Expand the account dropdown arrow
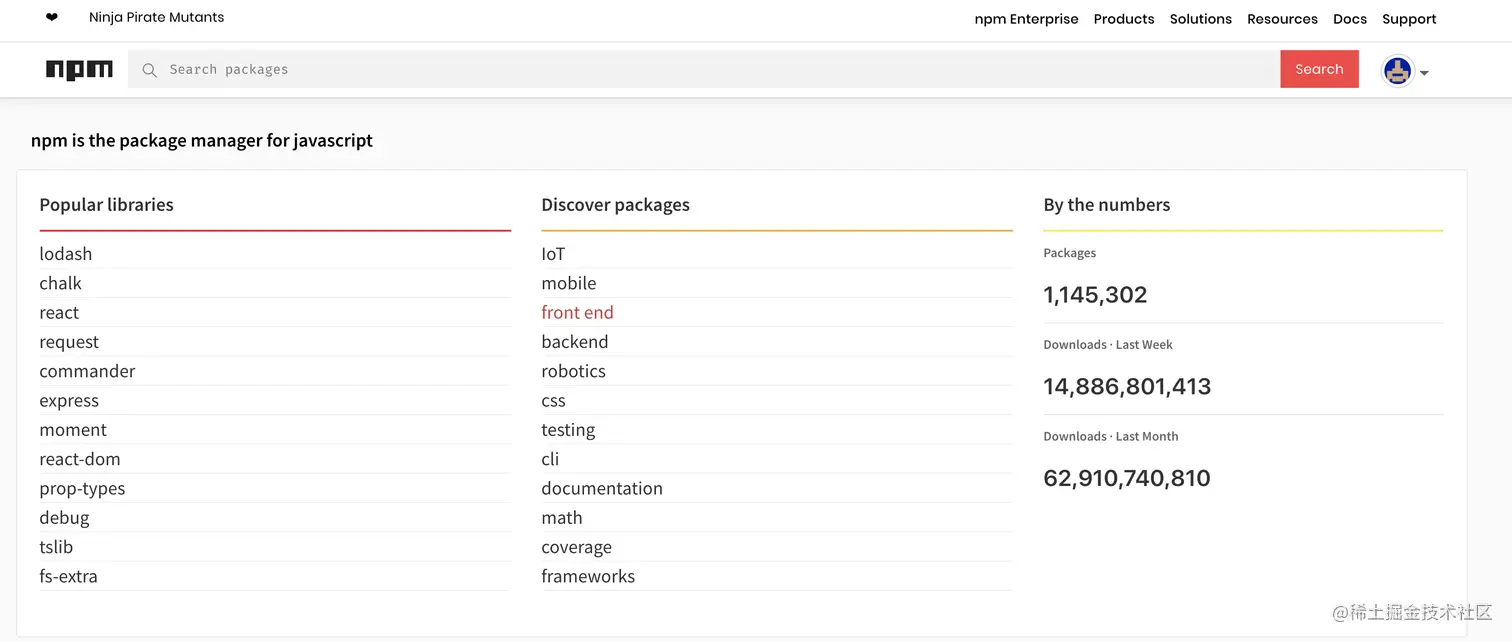Image resolution: width=1512 pixels, height=642 pixels. pyautogui.click(x=1424, y=73)
